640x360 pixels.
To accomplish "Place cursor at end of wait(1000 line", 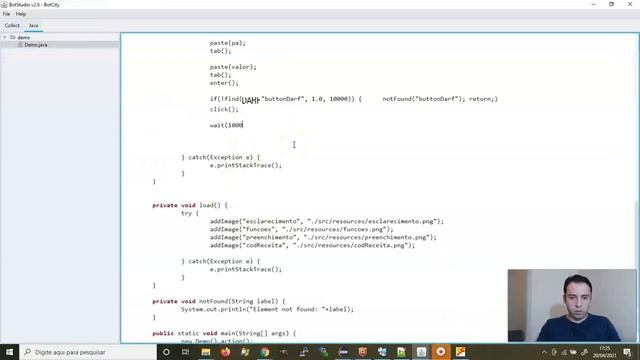I will click(243, 125).
